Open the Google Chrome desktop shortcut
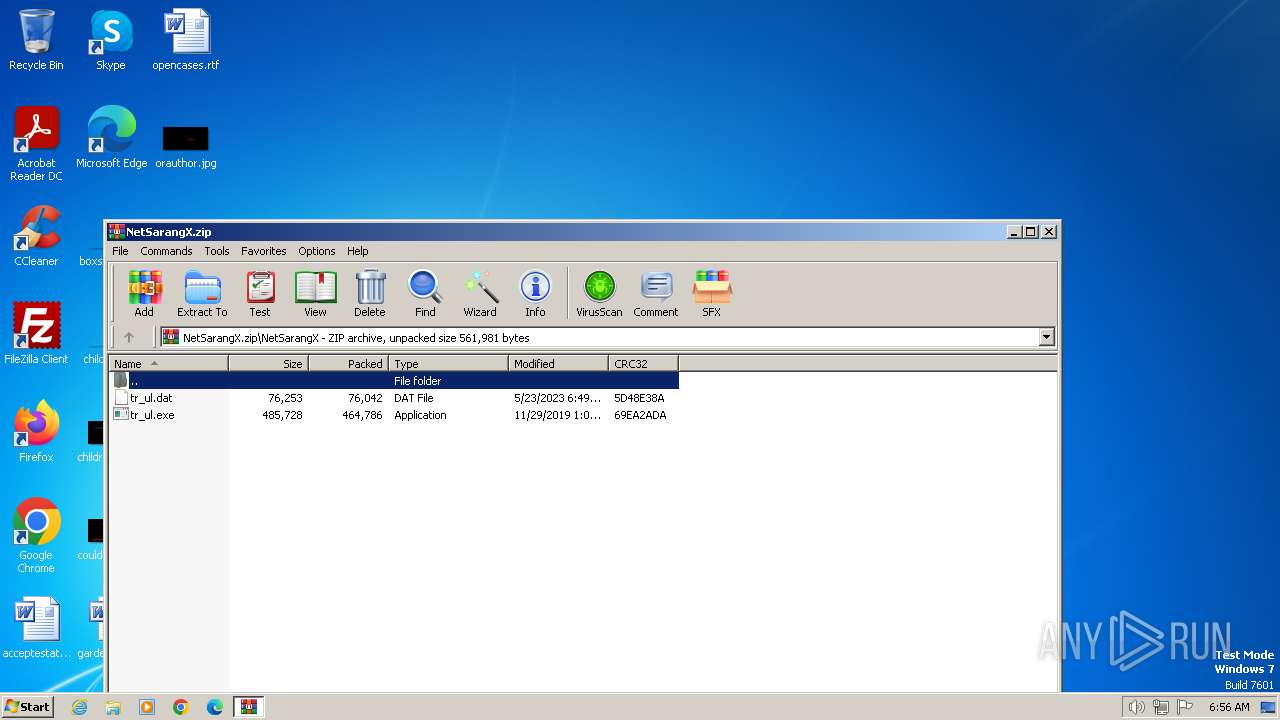This screenshot has height=720, width=1280. coord(36,536)
